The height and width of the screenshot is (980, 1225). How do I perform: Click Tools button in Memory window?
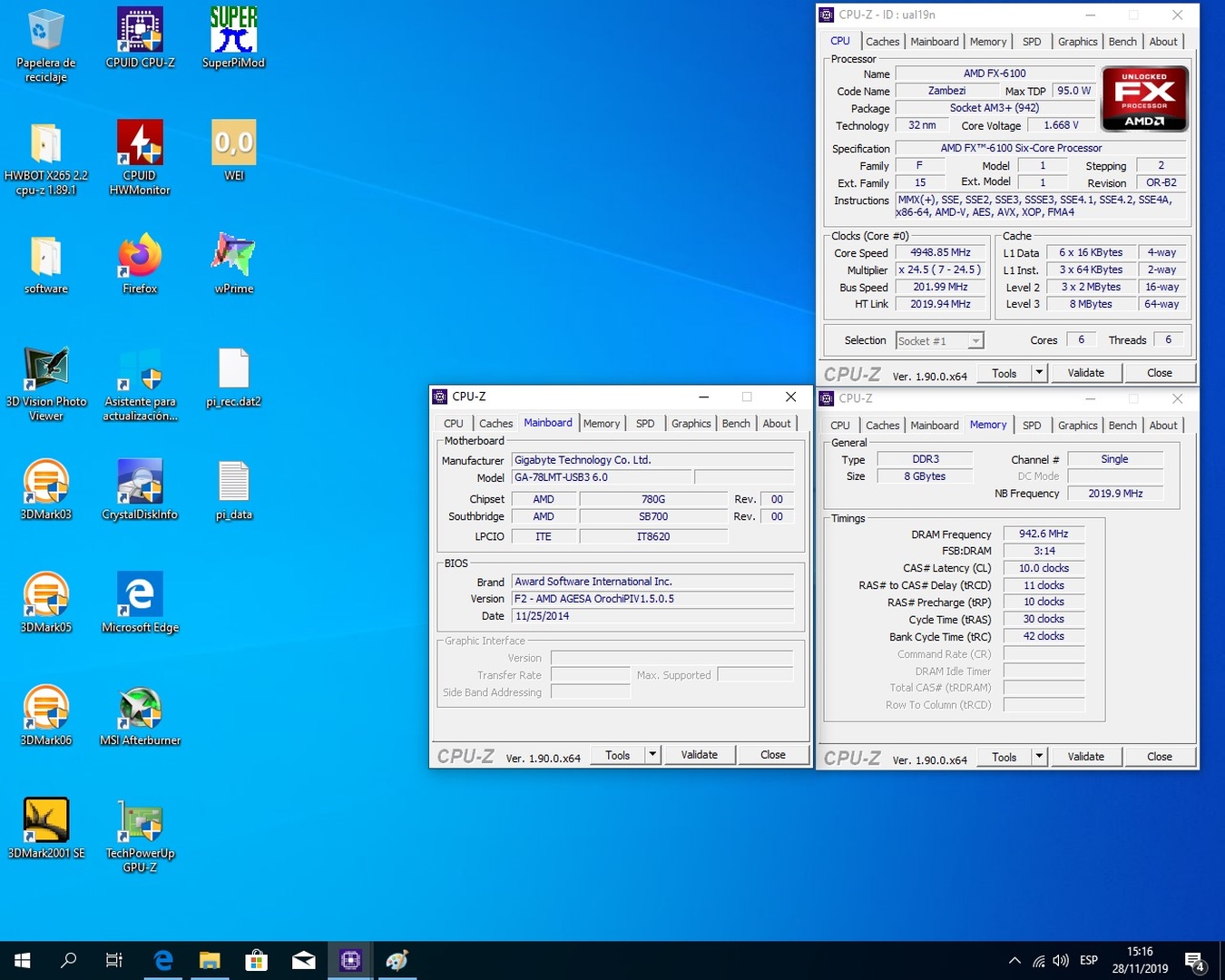(1004, 757)
